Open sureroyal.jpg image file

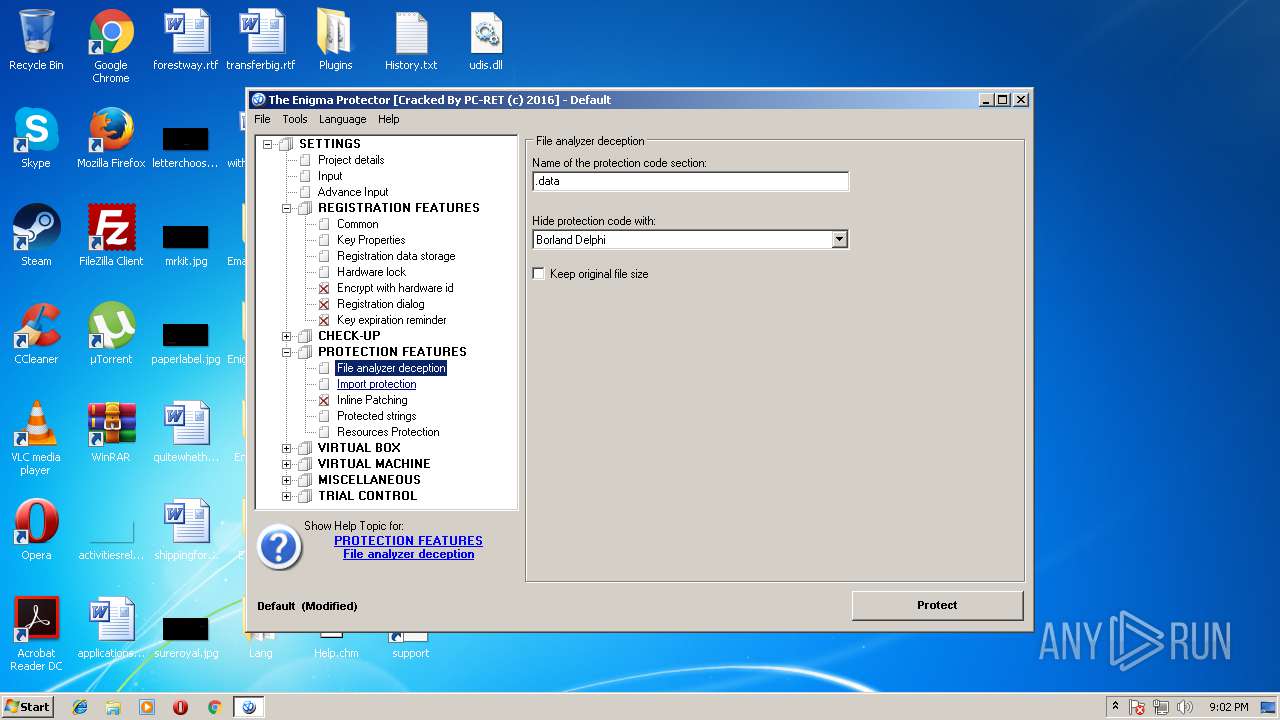click(186, 637)
